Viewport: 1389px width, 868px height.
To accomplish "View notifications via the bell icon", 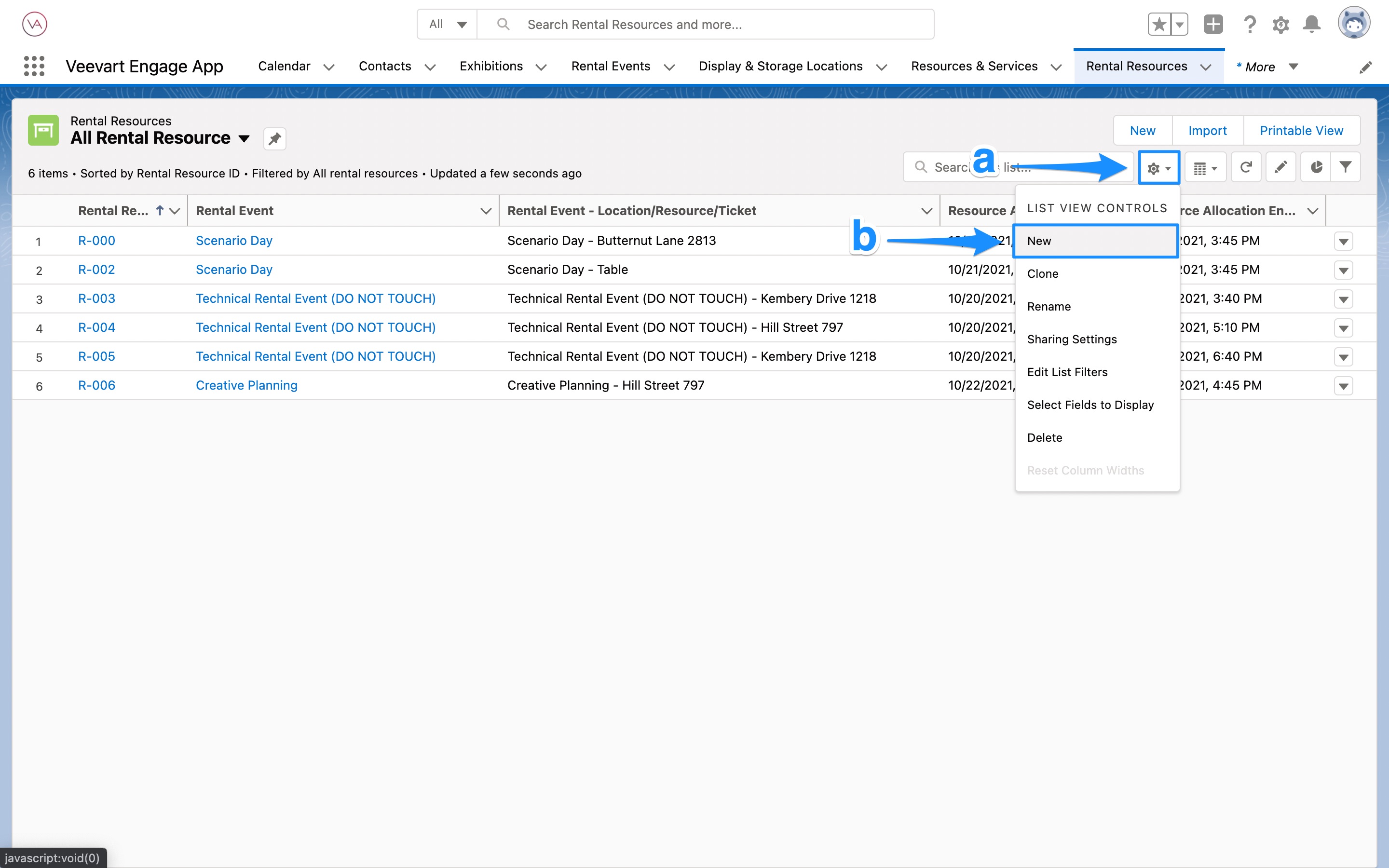I will [x=1311, y=24].
